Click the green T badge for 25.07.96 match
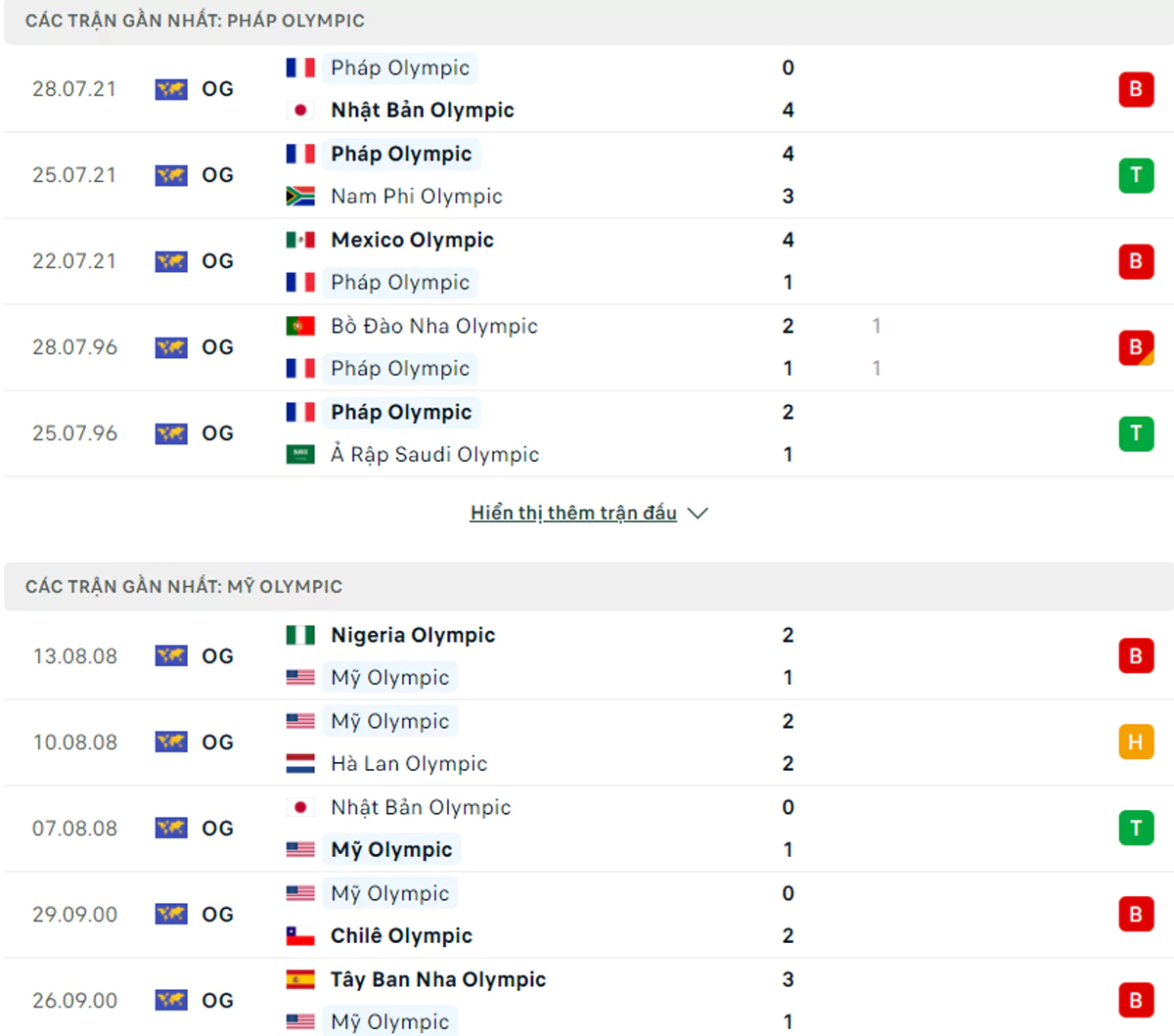 1136,433
